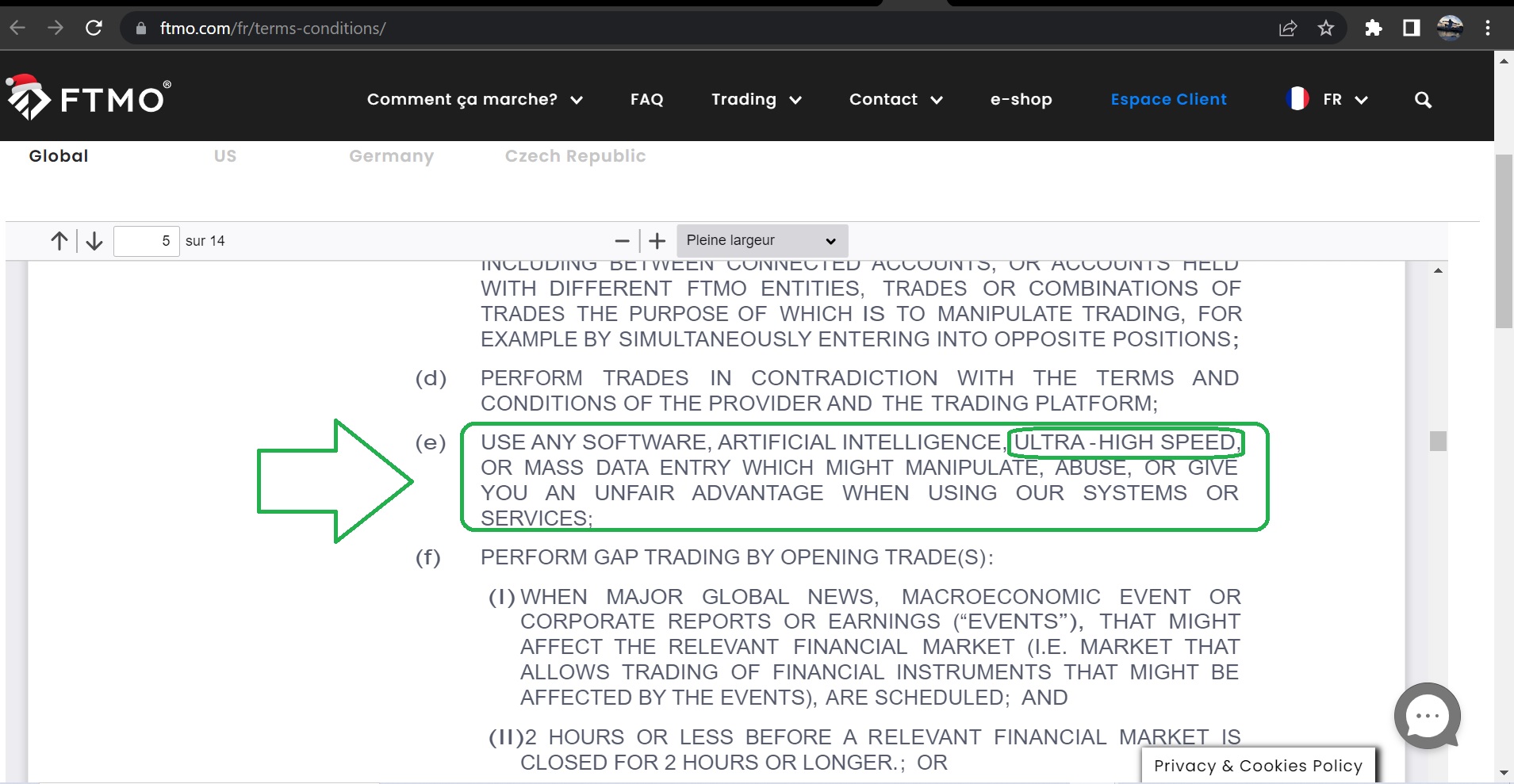Click the FTMO logo

point(88,98)
